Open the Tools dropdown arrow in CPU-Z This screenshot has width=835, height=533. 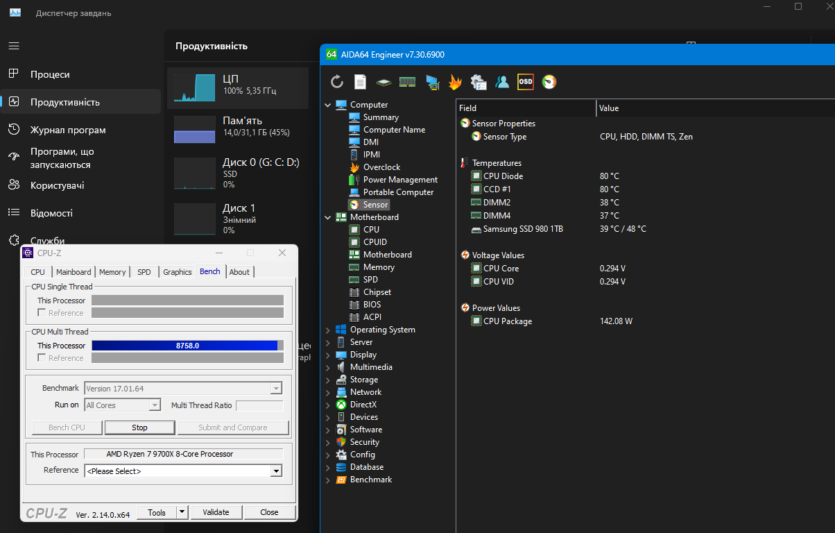click(x=182, y=512)
